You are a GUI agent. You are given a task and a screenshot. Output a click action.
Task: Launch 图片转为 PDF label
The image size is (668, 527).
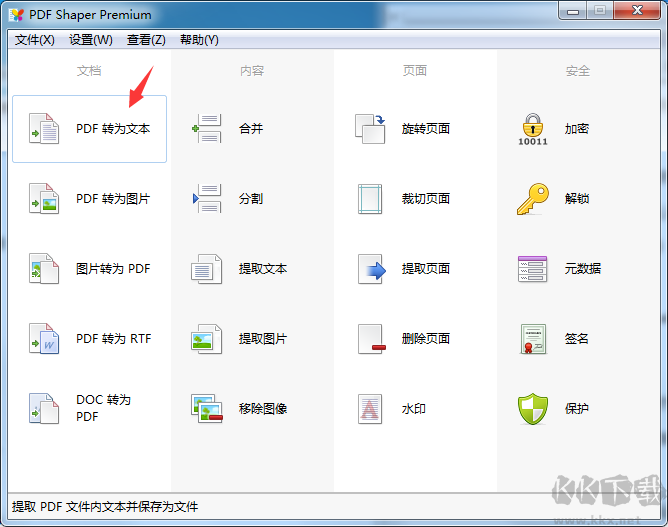(113, 268)
